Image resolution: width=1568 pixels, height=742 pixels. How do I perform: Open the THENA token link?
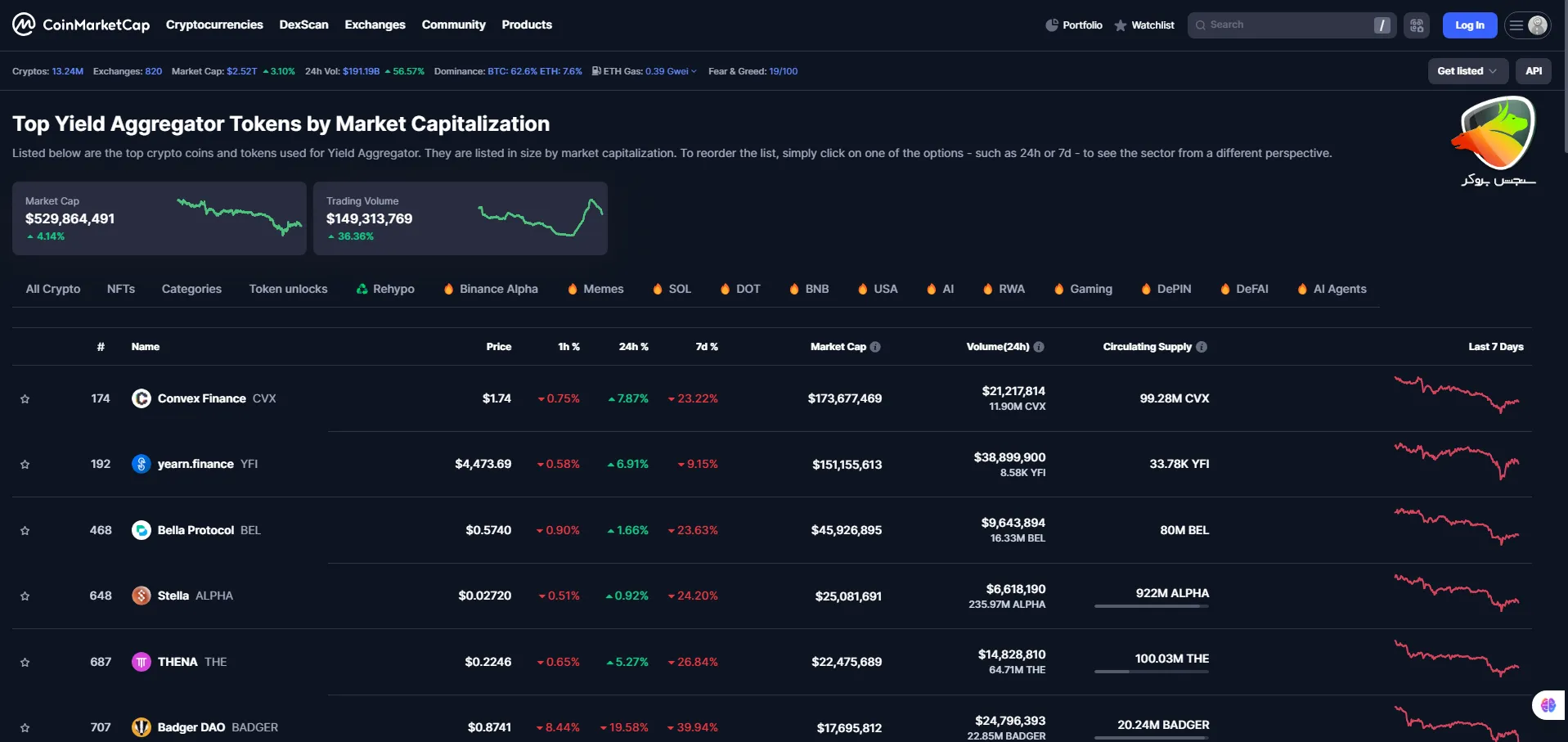coord(177,662)
